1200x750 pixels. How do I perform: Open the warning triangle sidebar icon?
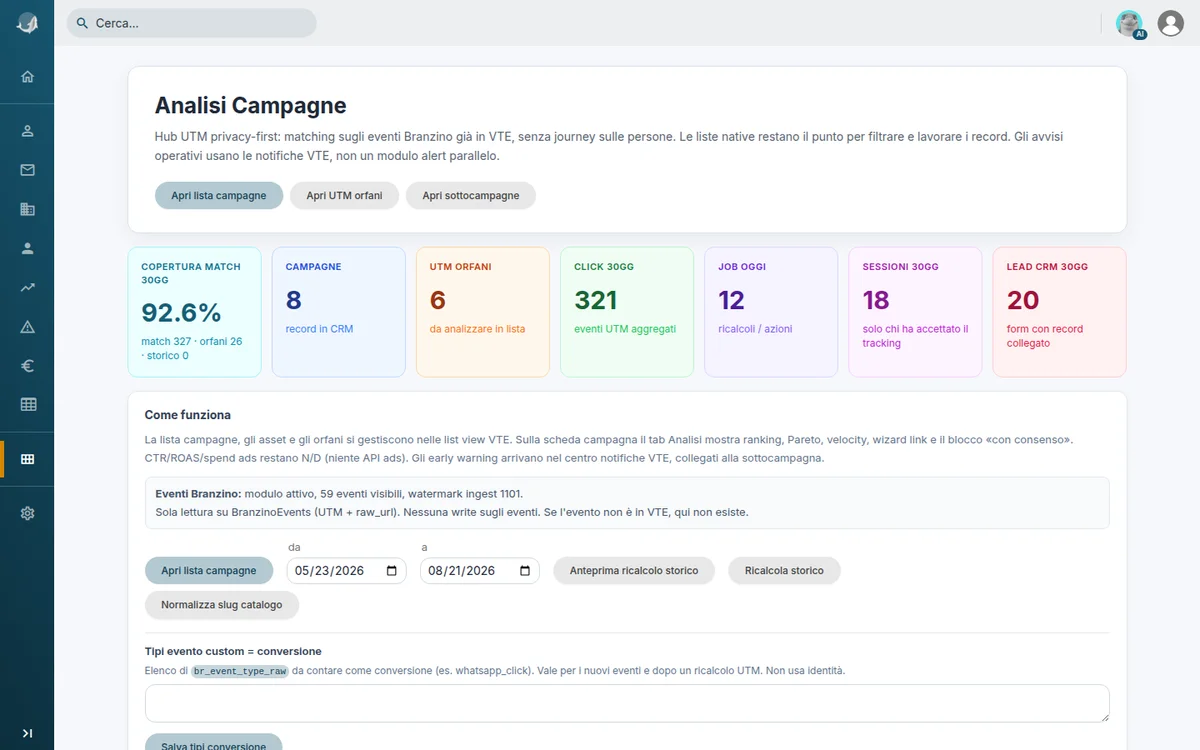pos(27,326)
